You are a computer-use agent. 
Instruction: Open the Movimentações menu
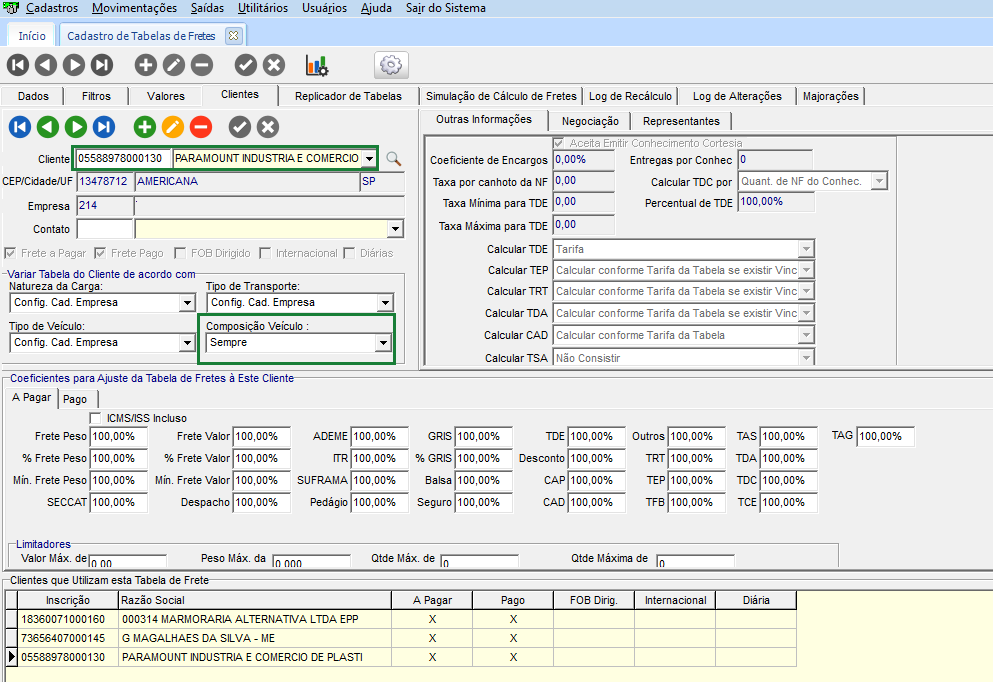point(133,8)
